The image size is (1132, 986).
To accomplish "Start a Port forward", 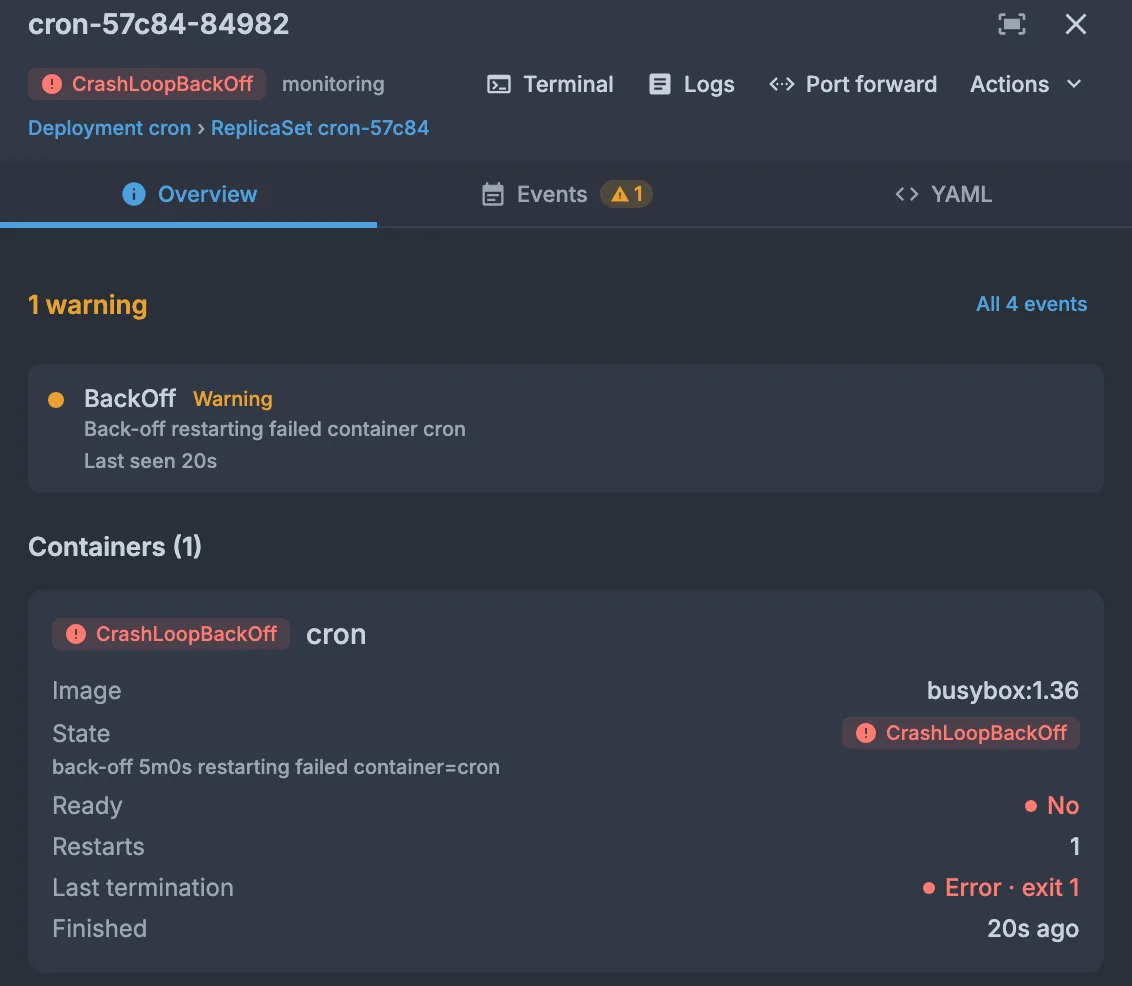I will [x=853, y=84].
